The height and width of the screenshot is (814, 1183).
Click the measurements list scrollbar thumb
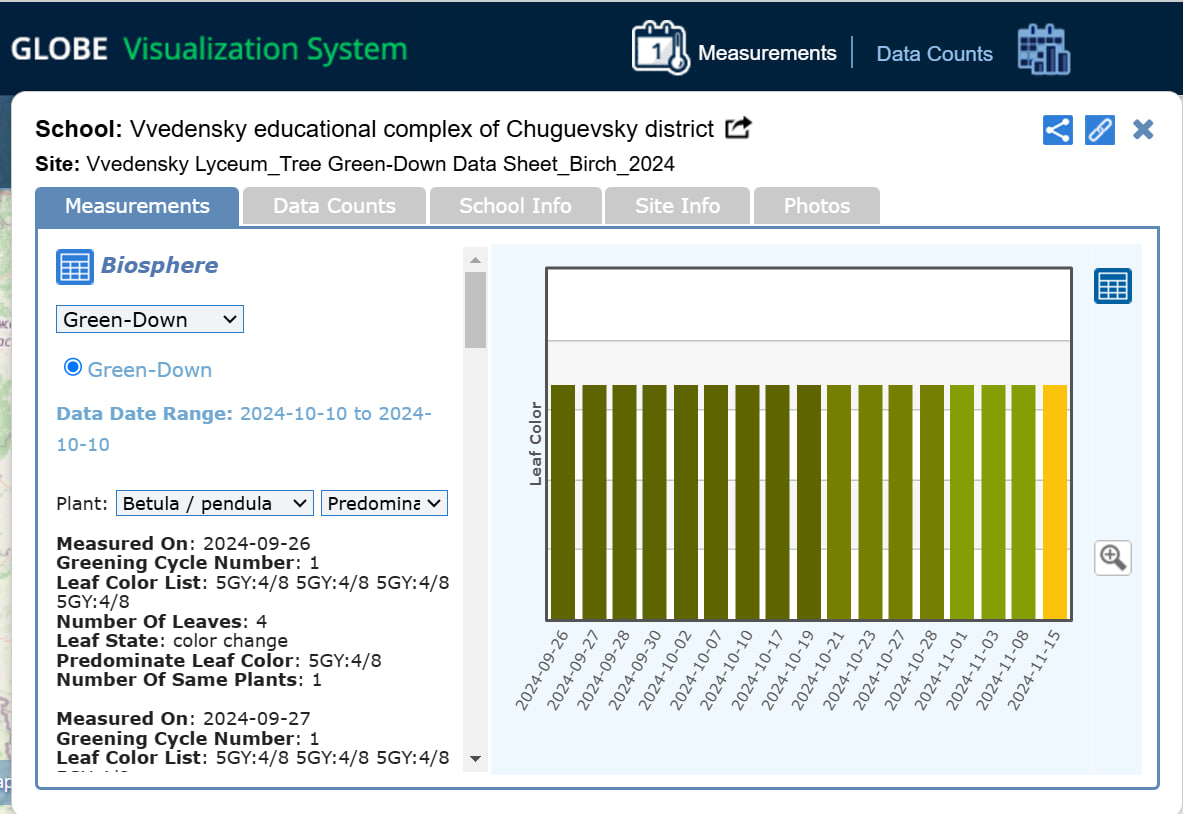[475, 310]
